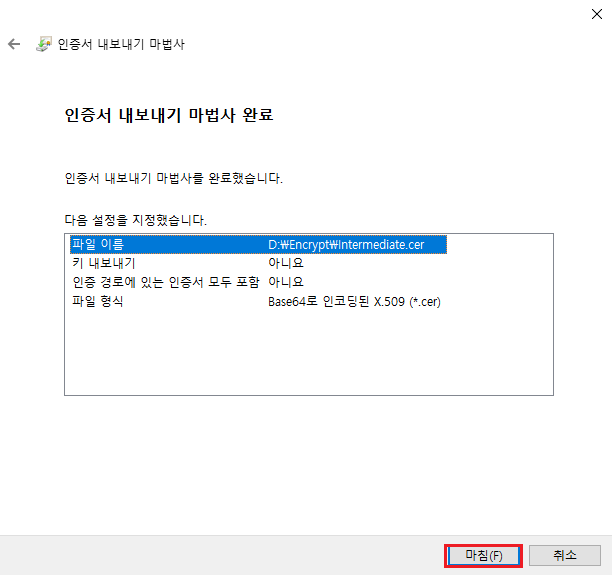Viewport: 613px width, 575px height.
Task: Click the 마침(F) finish button
Action: (483, 555)
